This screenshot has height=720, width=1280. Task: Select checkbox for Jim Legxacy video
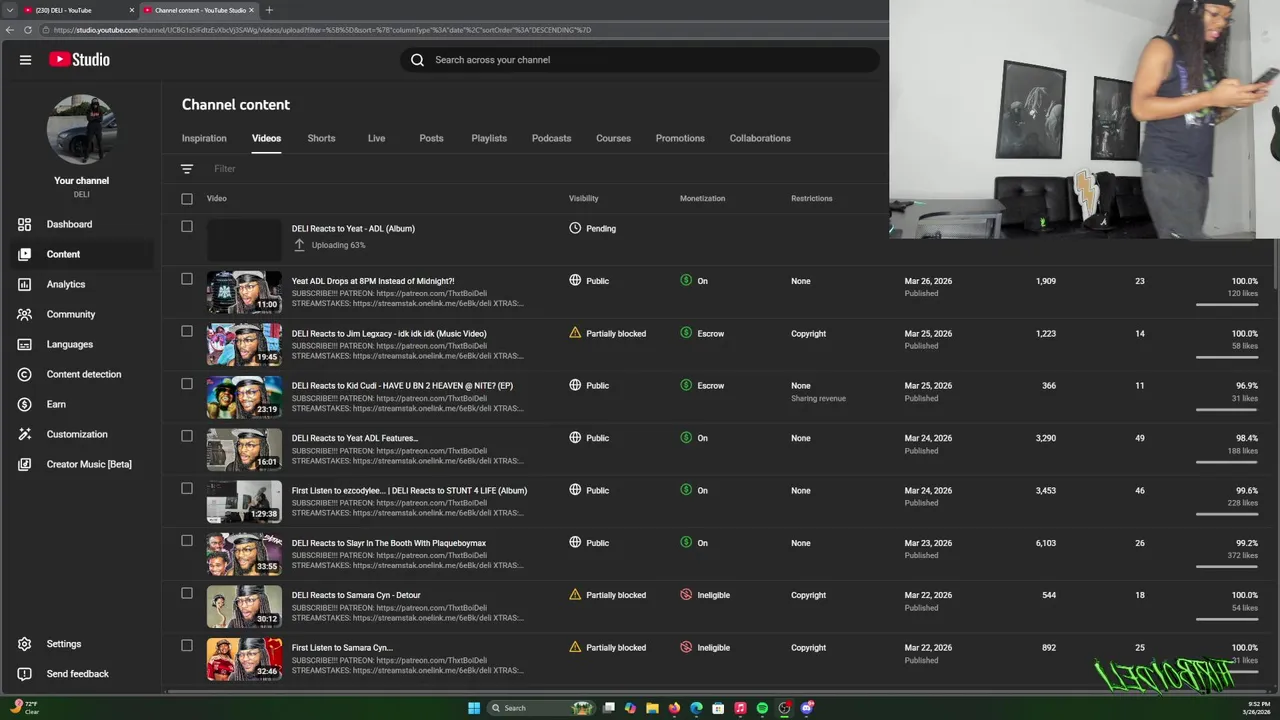pyautogui.click(x=187, y=331)
